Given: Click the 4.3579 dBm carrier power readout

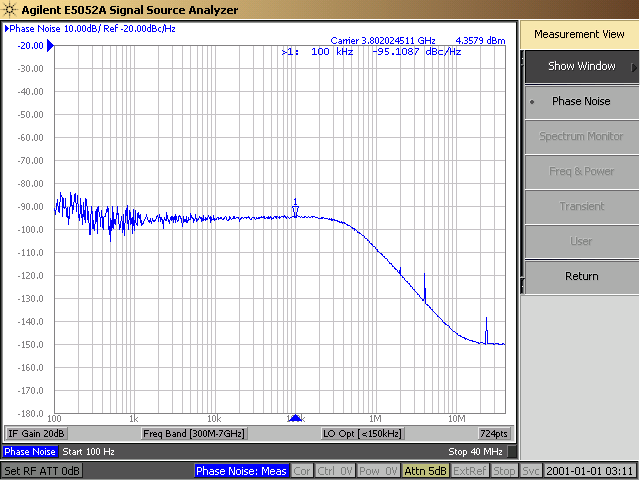Looking at the screenshot, I should pyautogui.click(x=480, y=40).
